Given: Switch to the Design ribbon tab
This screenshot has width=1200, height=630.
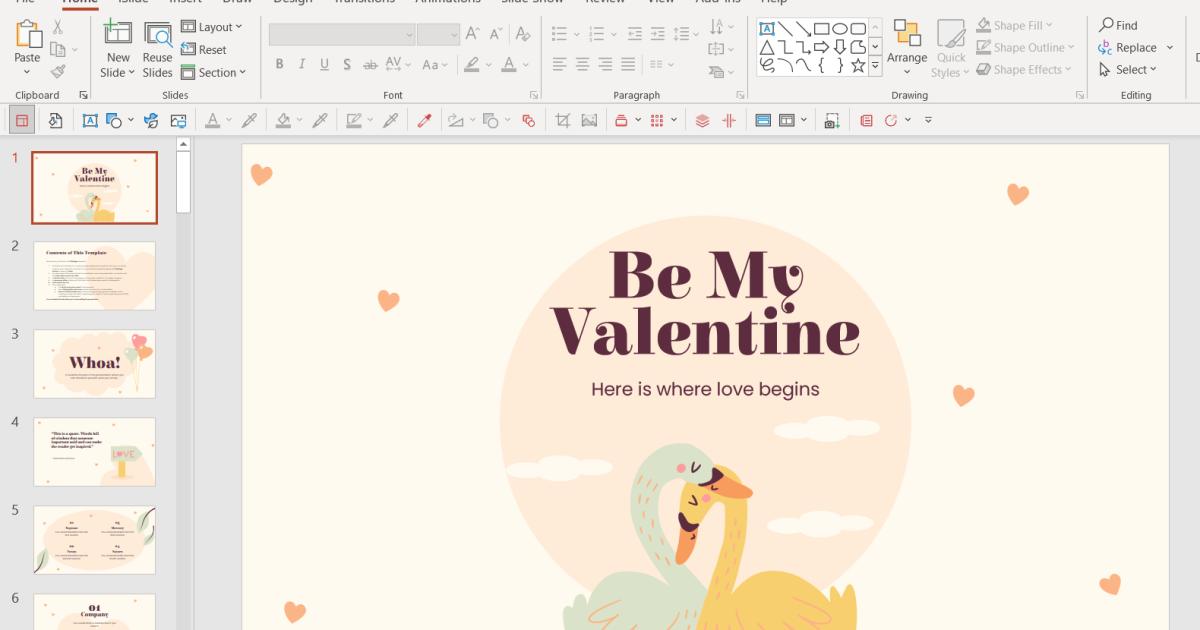Looking at the screenshot, I should (293, 3).
